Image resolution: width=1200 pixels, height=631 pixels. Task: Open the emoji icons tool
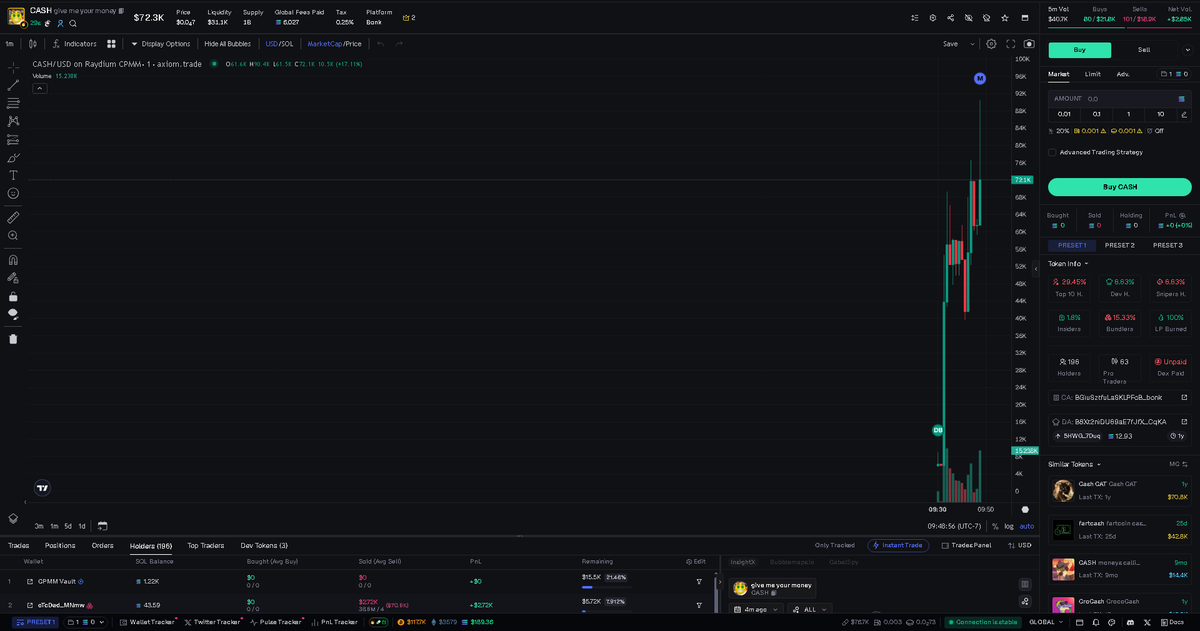tap(13, 193)
